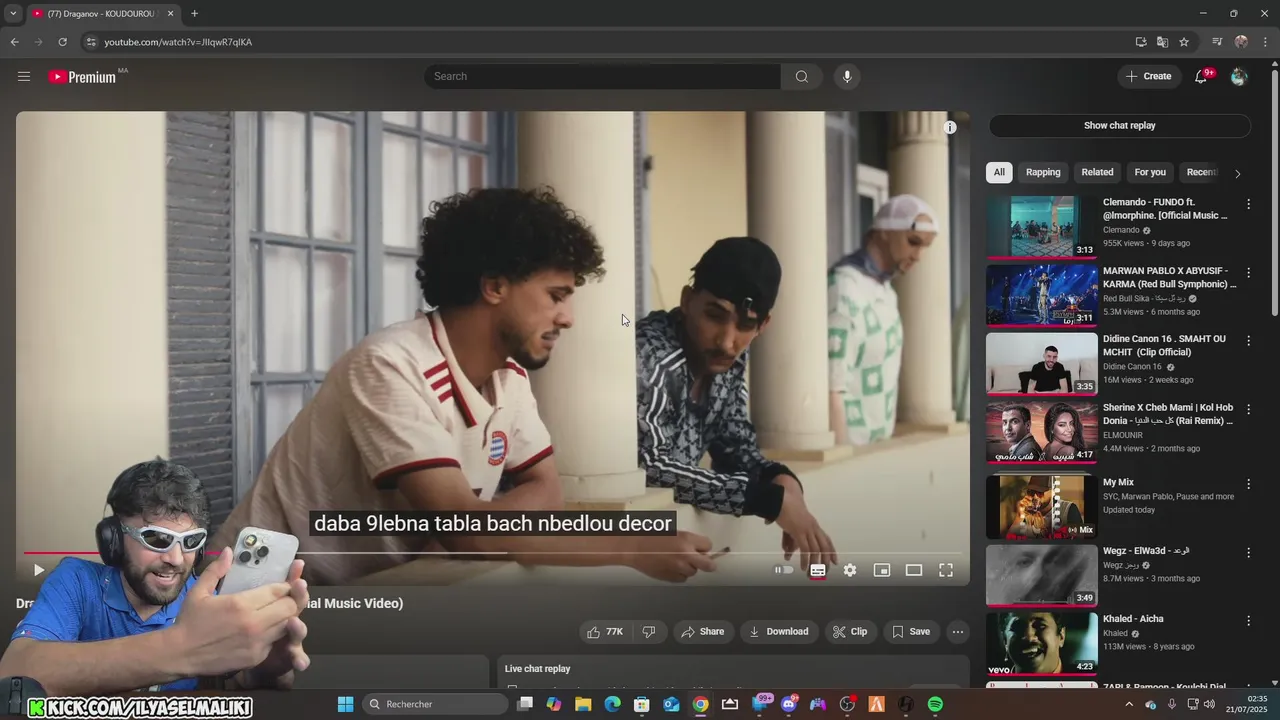Go back in browser history
The height and width of the screenshot is (720, 1280).
point(14,42)
